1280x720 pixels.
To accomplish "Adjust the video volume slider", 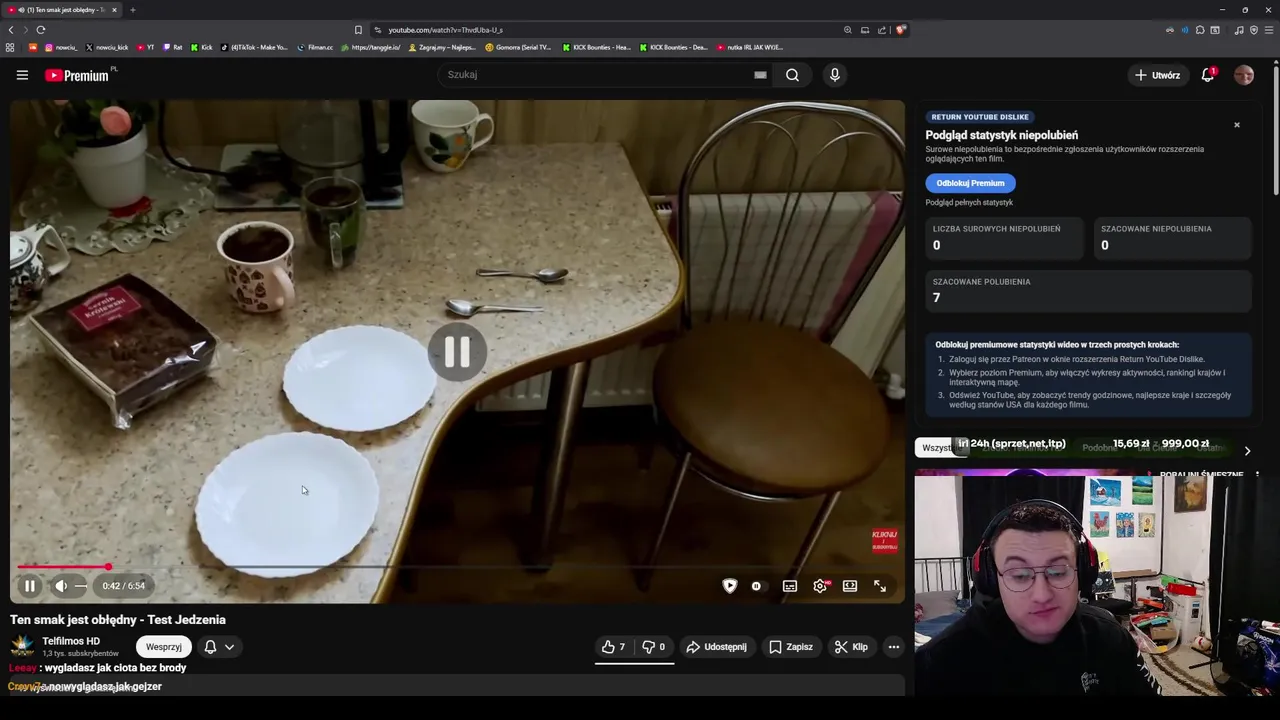I will tap(81, 586).
